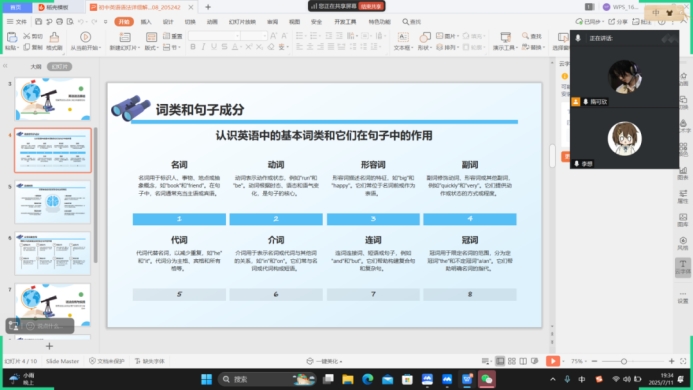Open the font name combo box
This screenshot has height=390, width=693.
214,35
